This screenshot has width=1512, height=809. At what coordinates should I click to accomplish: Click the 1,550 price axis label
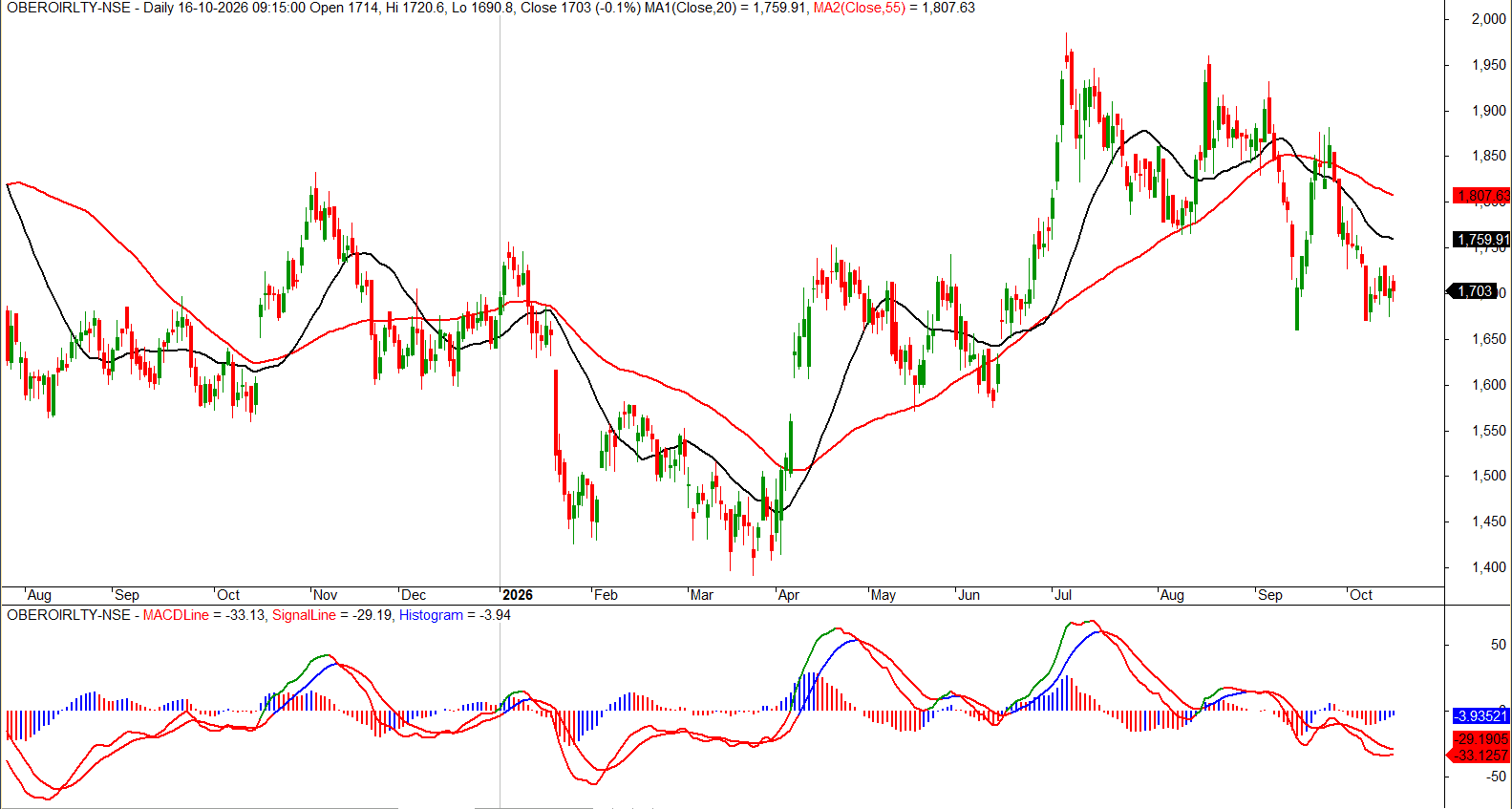coord(1489,431)
